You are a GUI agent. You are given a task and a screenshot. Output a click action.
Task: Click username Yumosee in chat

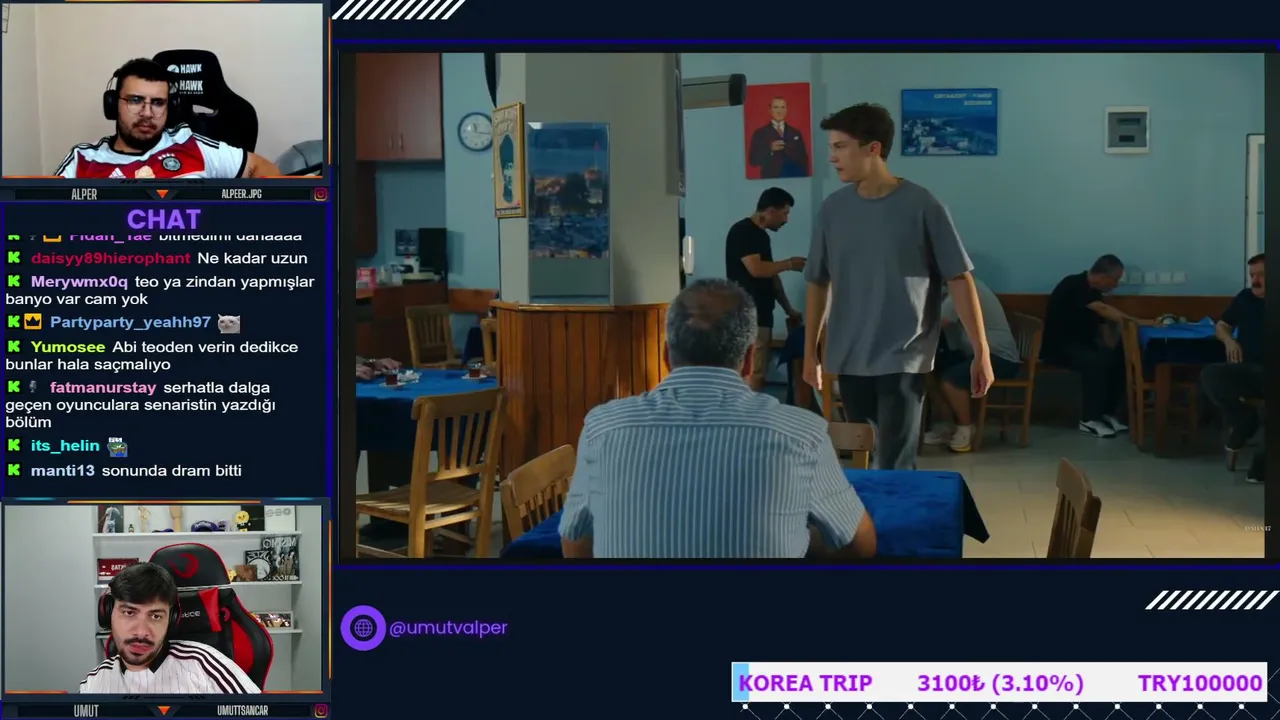(67, 347)
